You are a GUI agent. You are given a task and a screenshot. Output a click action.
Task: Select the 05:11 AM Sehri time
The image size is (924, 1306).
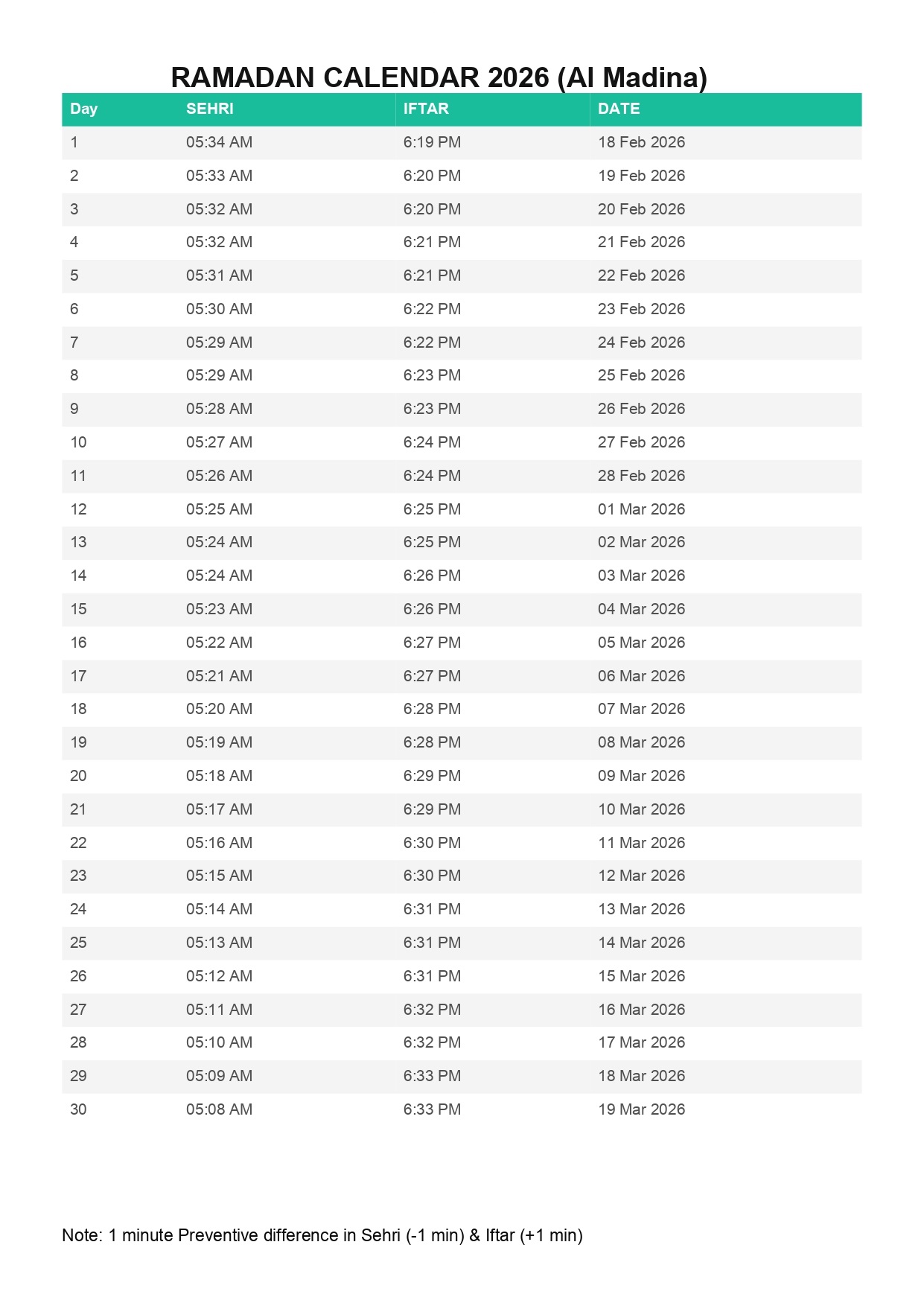click(x=219, y=1010)
